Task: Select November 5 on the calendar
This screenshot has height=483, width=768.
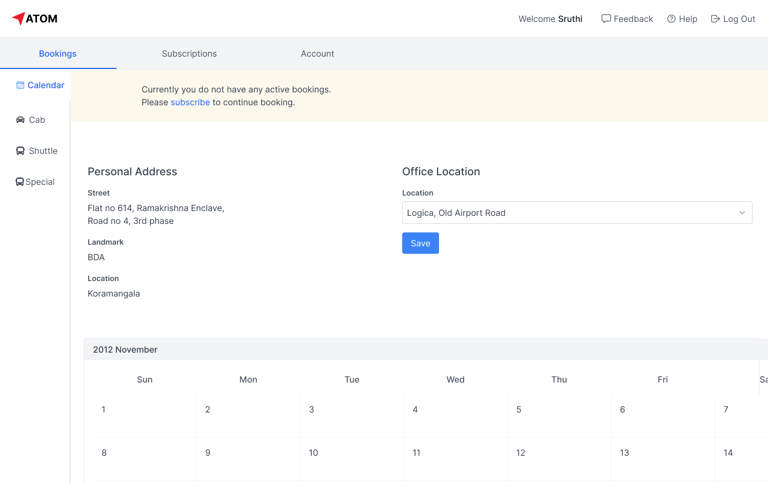Action: 519,410
